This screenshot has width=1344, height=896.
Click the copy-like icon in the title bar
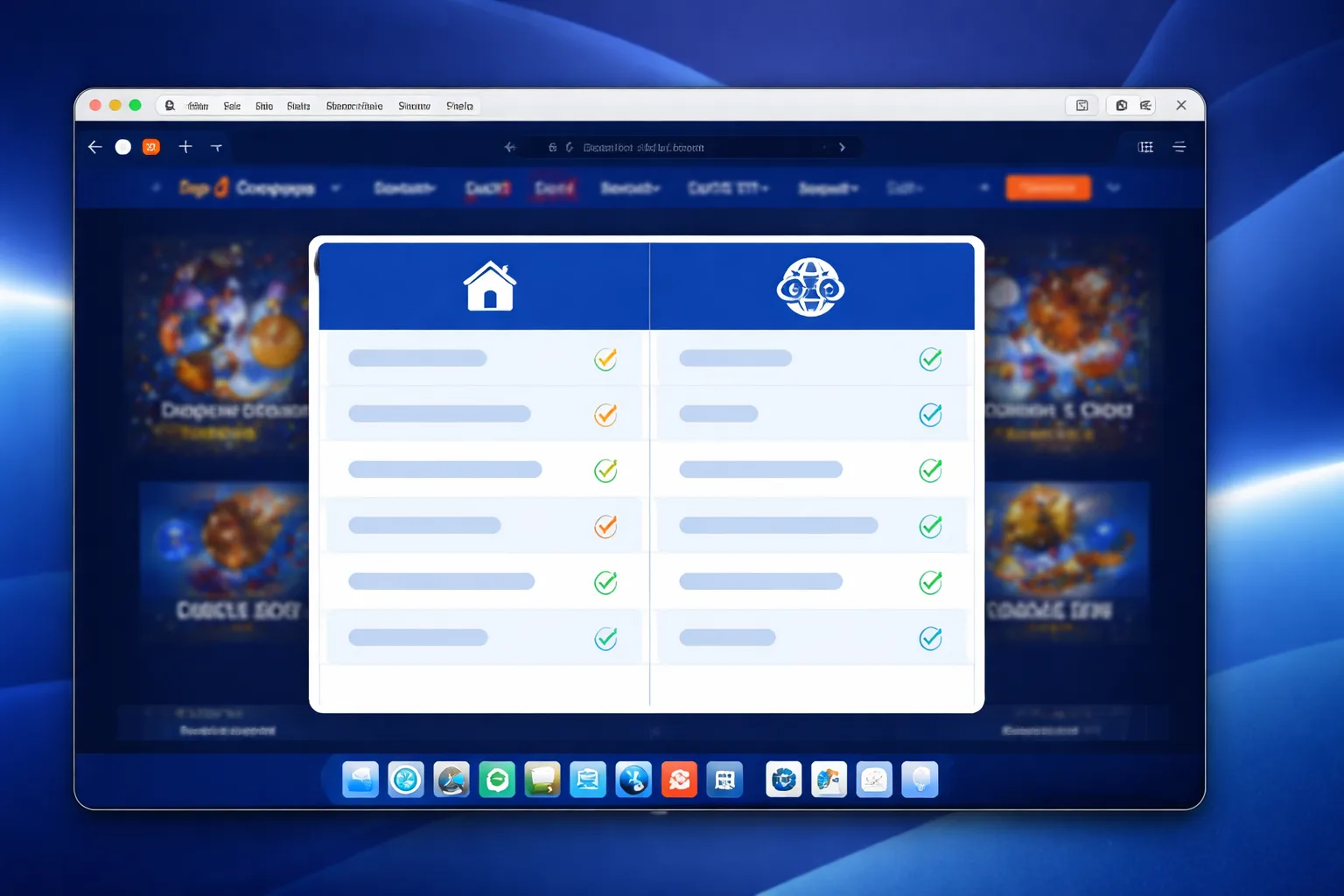[1122, 105]
